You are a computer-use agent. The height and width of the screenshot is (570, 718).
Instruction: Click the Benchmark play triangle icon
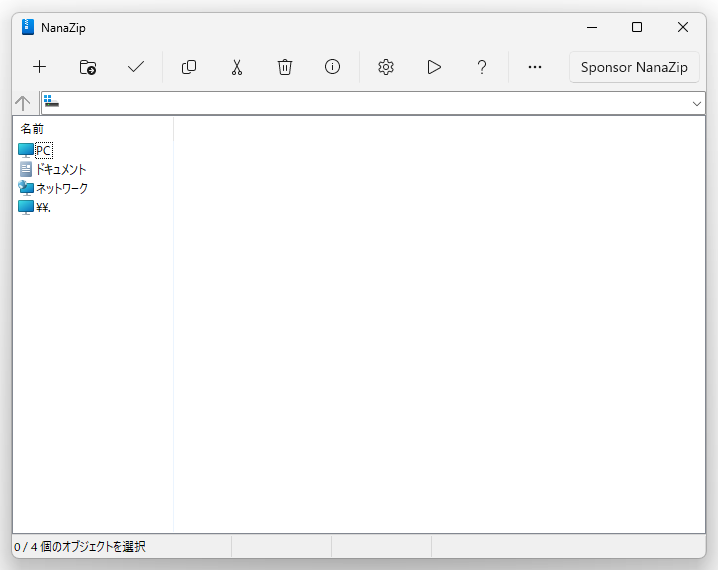(434, 67)
